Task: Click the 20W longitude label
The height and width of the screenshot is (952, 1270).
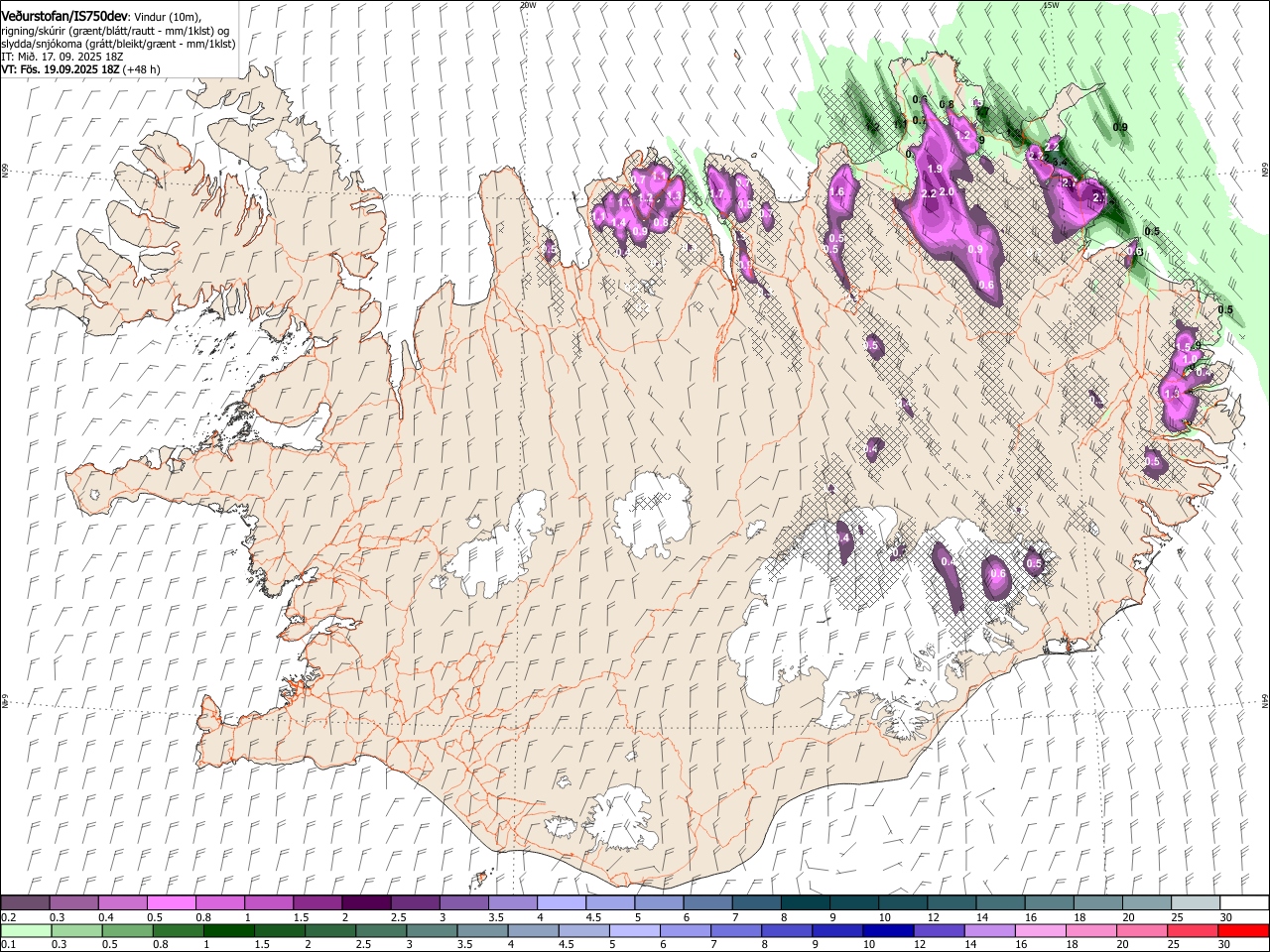Action: coord(528,5)
